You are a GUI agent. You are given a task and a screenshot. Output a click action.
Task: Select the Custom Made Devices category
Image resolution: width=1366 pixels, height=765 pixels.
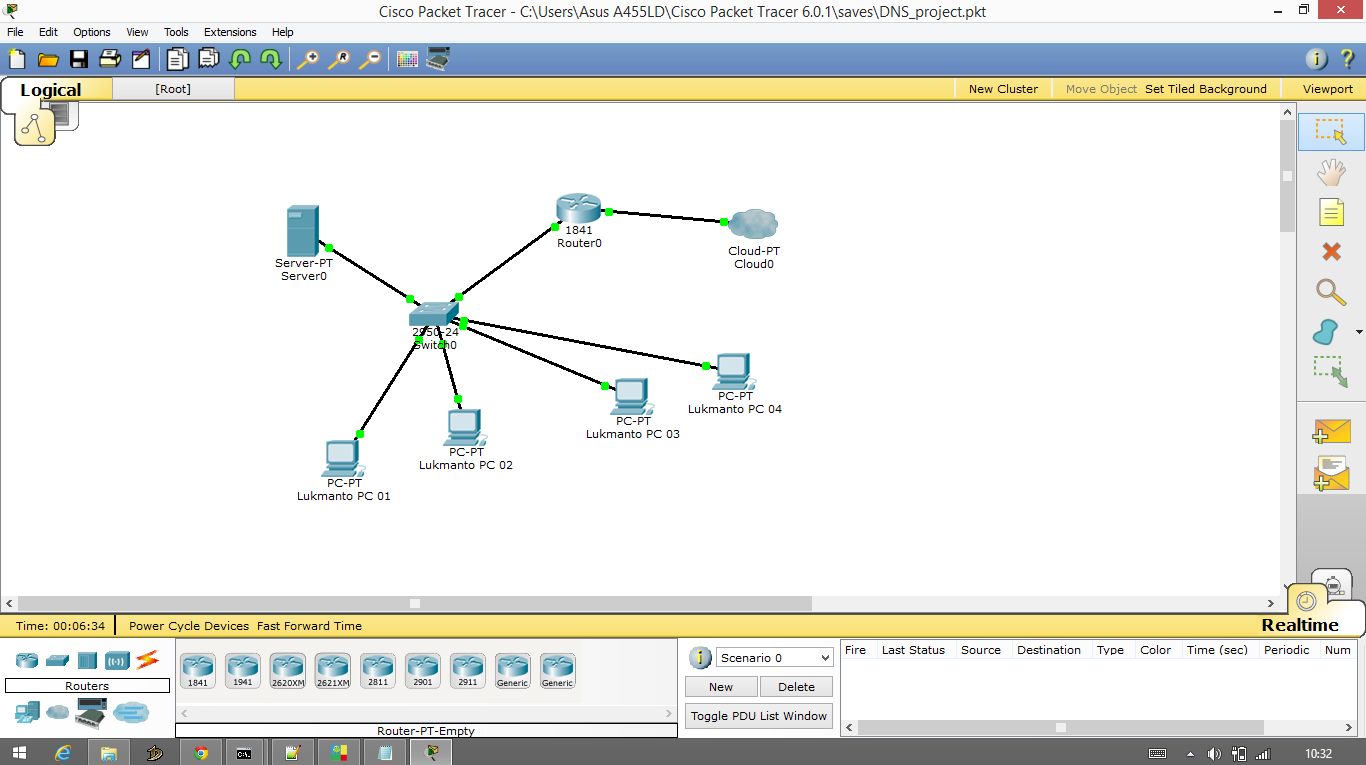(x=91, y=712)
